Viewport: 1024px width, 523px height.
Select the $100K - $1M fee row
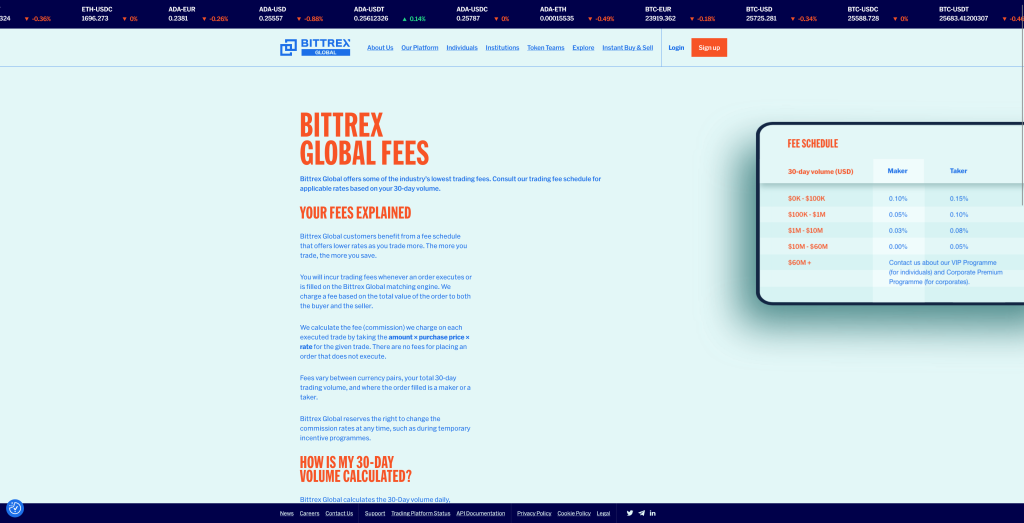(x=891, y=215)
